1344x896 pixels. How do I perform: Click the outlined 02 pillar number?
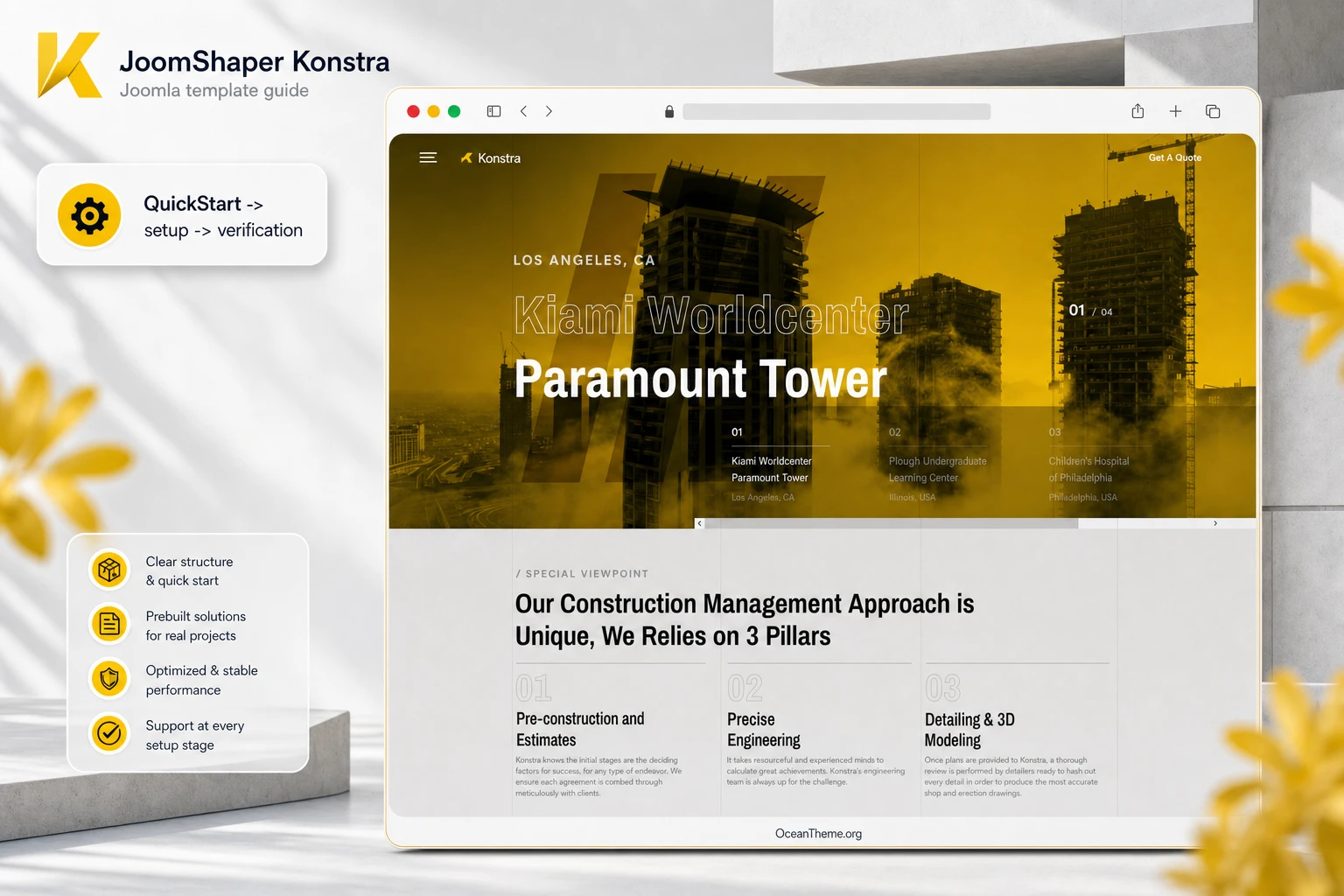745,688
